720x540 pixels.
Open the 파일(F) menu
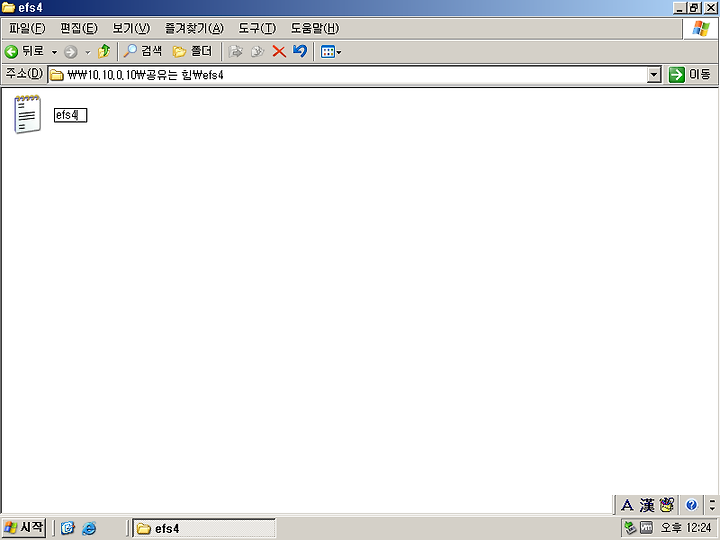click(27, 28)
